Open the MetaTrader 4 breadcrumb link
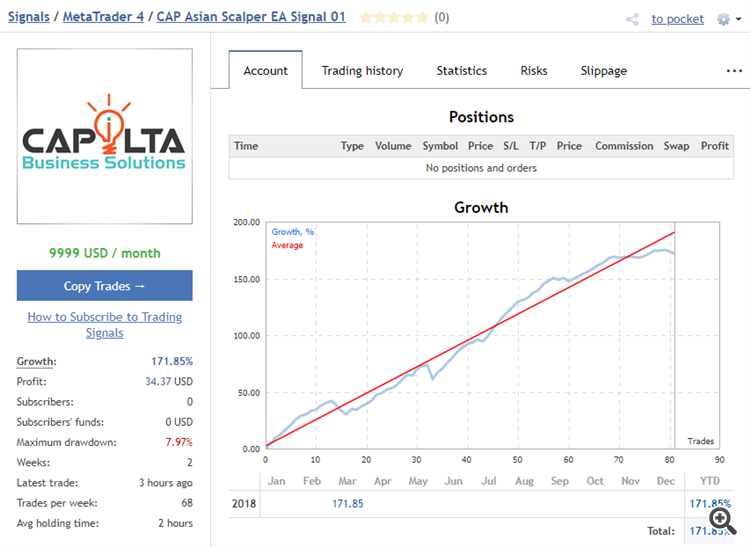750x547 pixels. coord(104,17)
